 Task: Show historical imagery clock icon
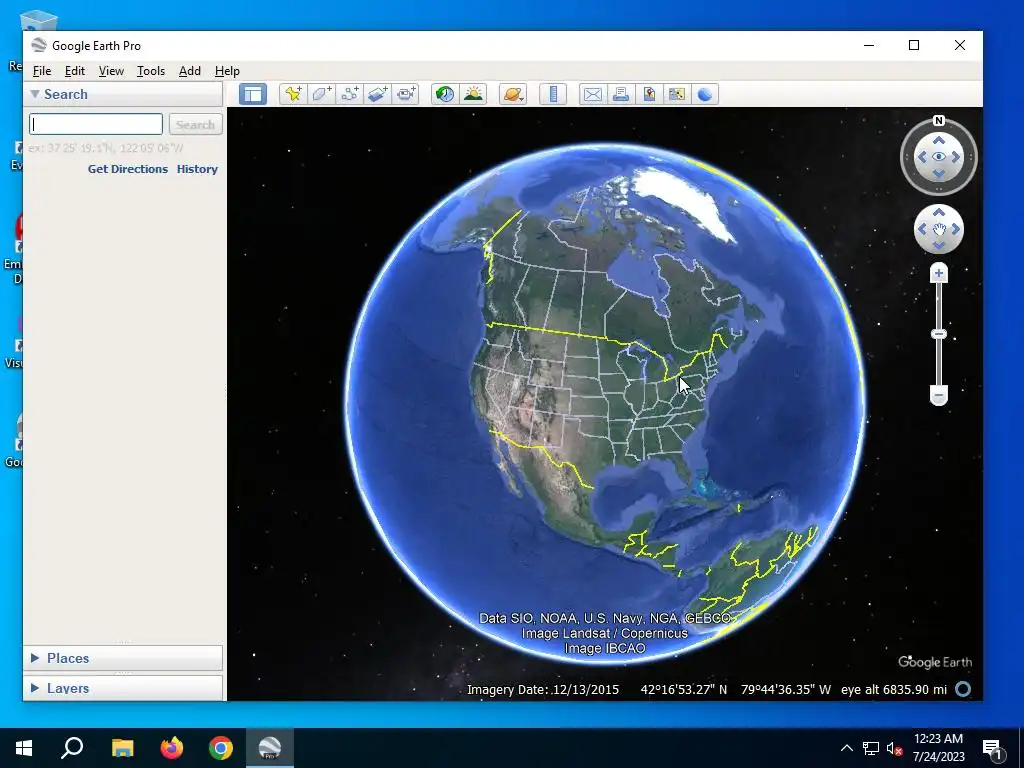pyautogui.click(x=445, y=94)
